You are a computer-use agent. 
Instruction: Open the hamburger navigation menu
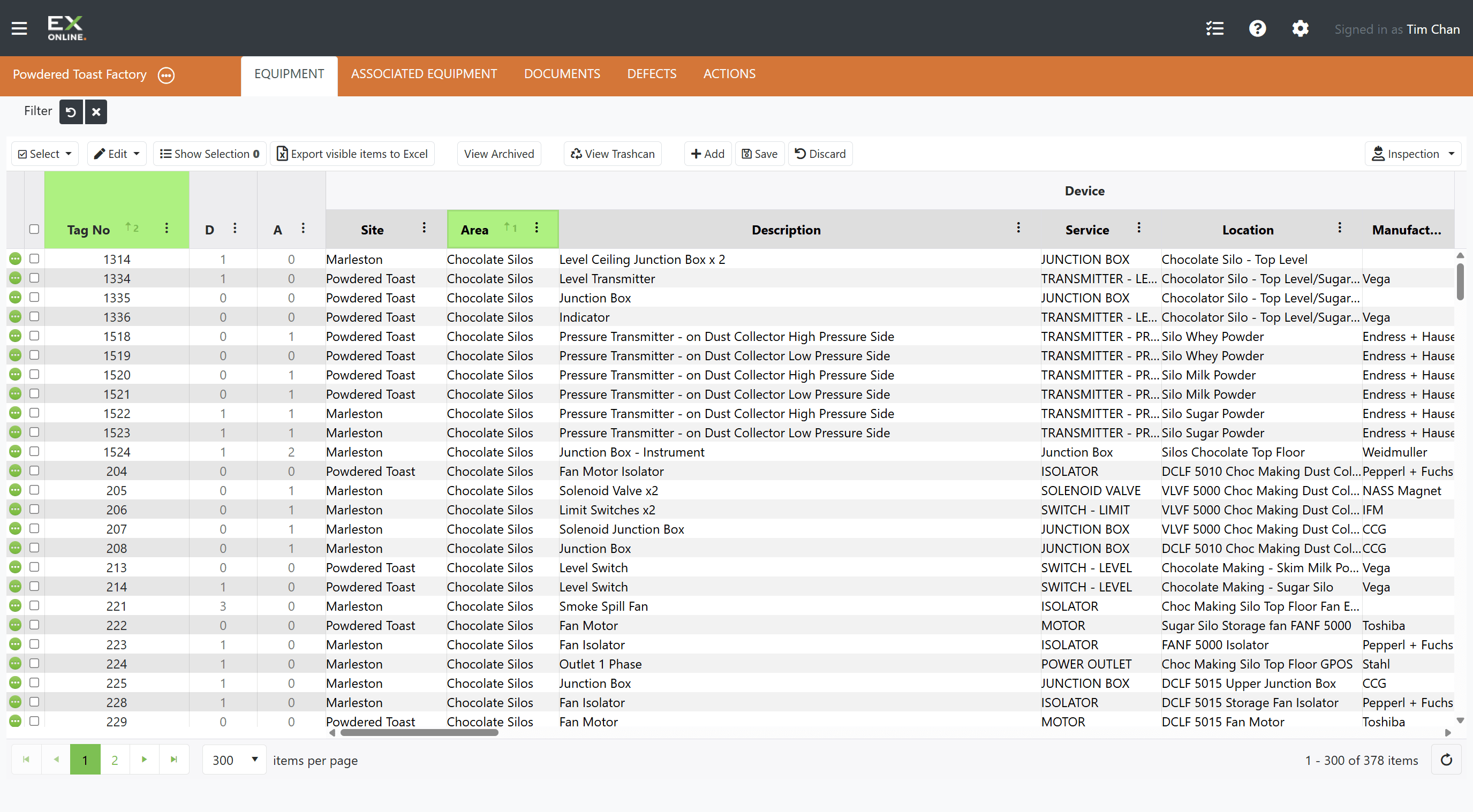point(19,28)
